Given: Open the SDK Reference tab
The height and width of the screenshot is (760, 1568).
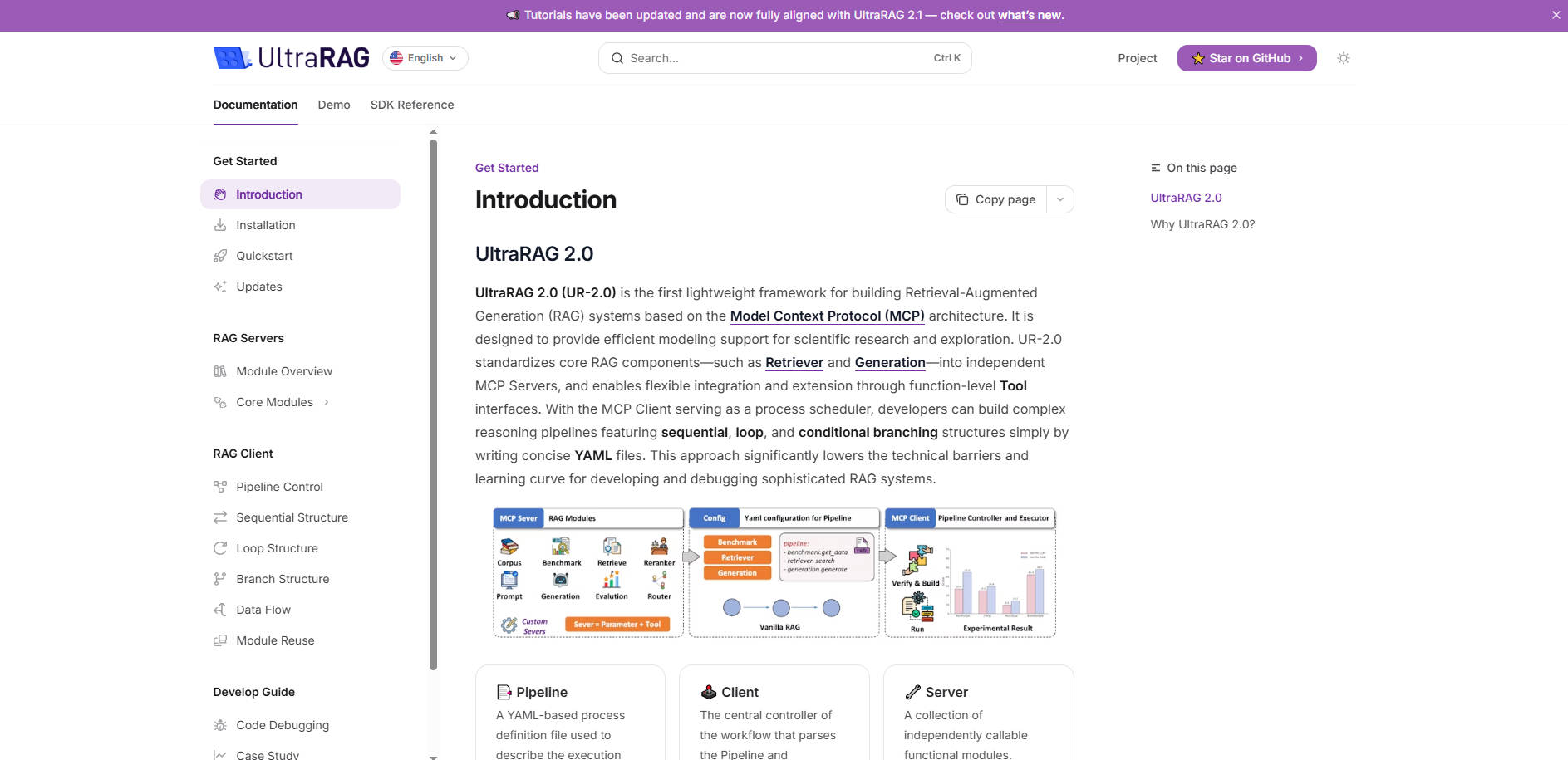Looking at the screenshot, I should coord(412,105).
